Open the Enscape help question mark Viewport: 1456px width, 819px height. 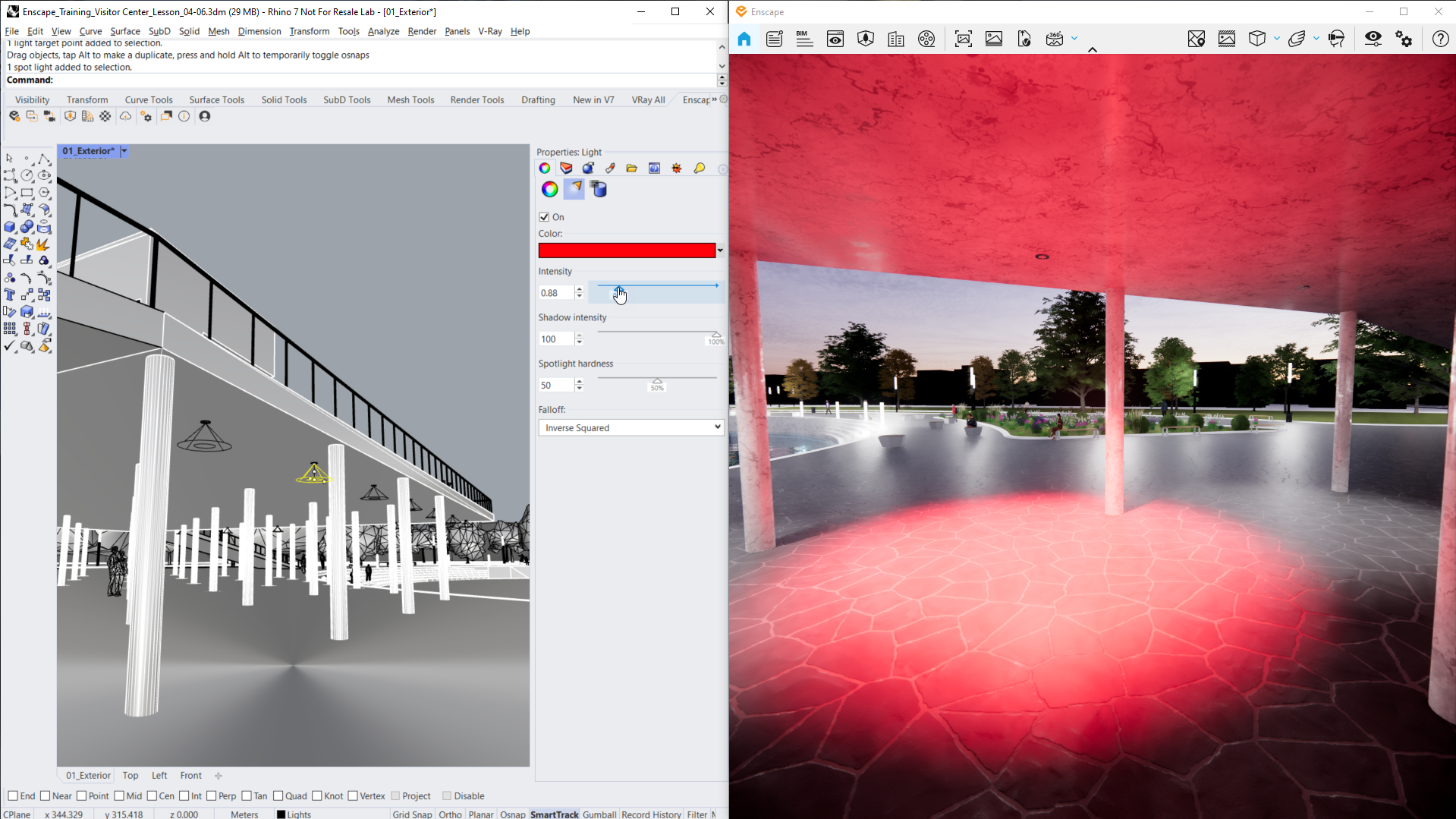[1440, 39]
